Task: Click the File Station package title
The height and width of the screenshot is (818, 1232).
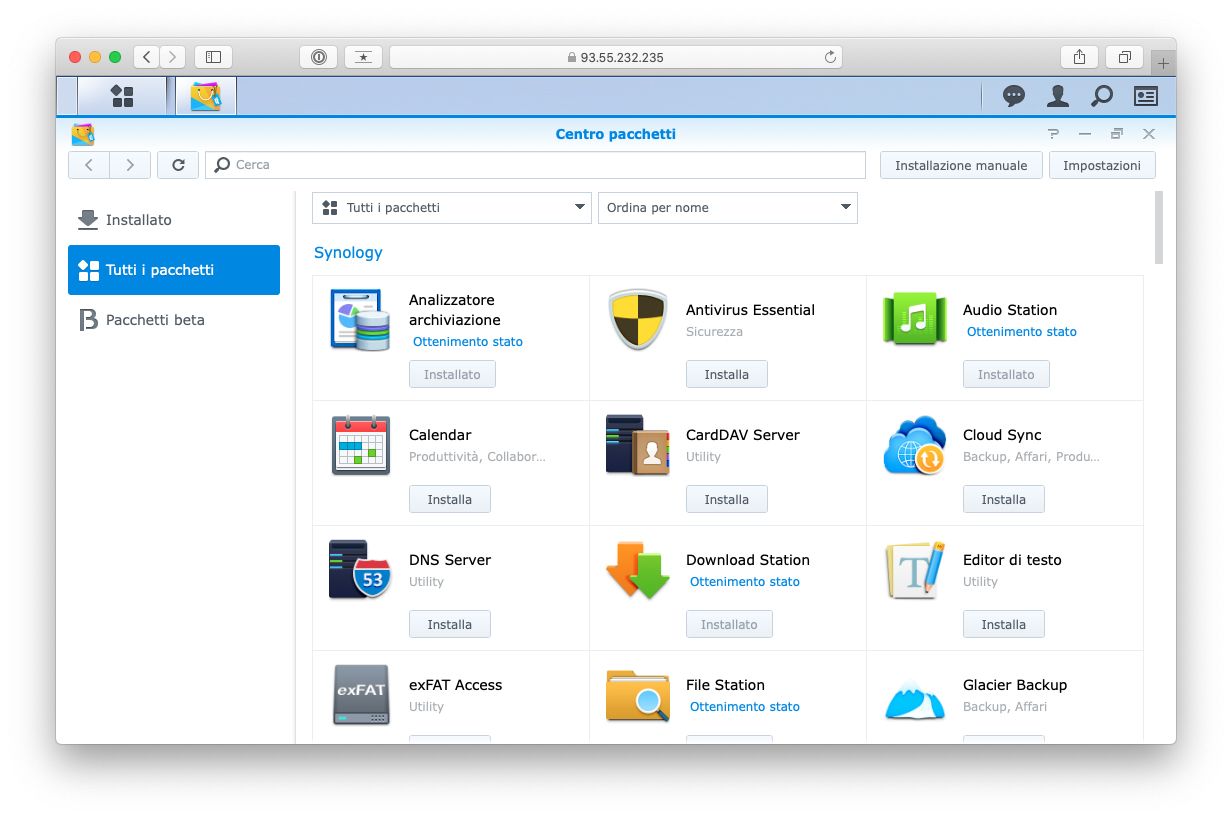Action: coord(725,685)
